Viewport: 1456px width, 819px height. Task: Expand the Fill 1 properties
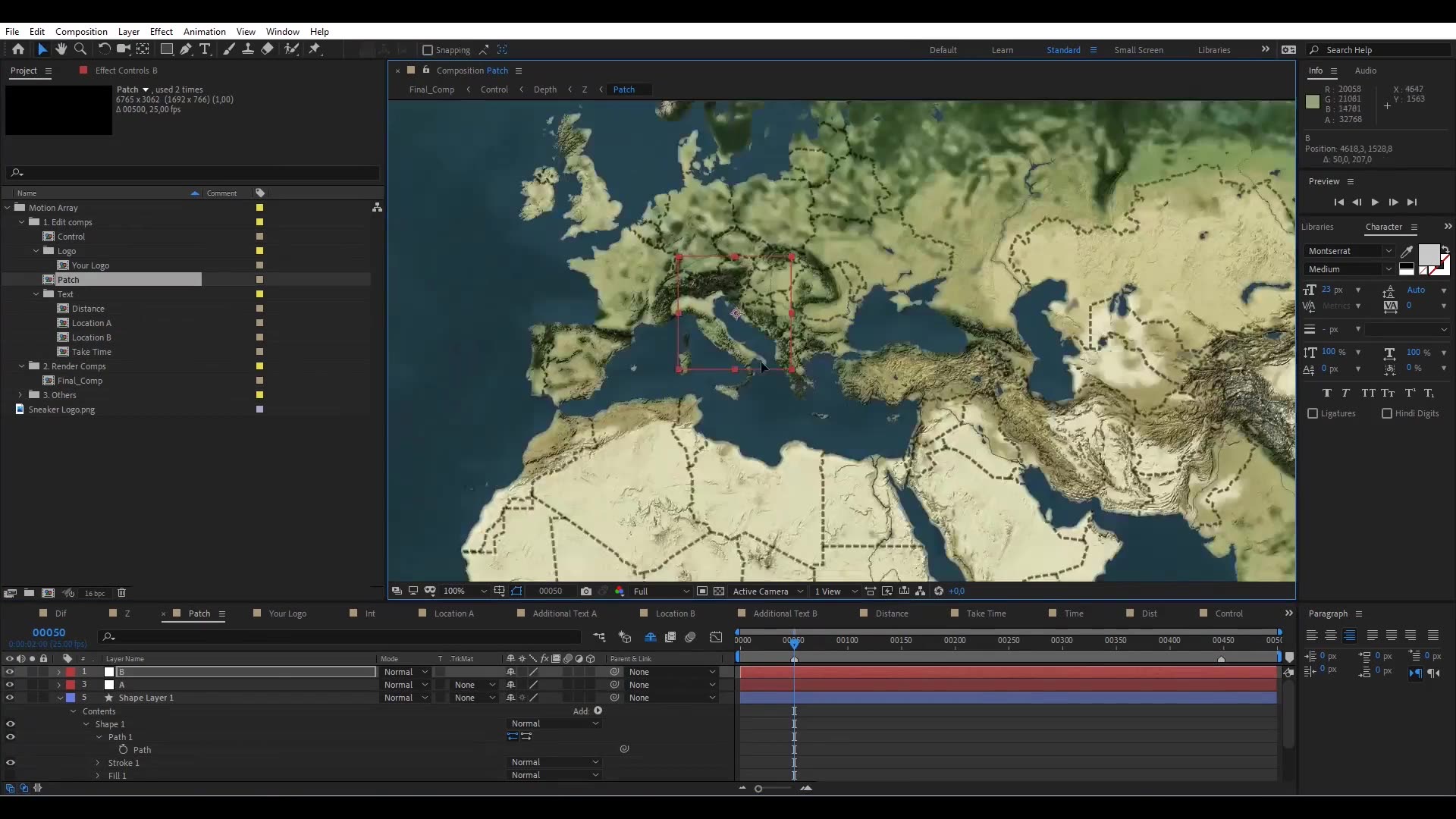(x=98, y=776)
